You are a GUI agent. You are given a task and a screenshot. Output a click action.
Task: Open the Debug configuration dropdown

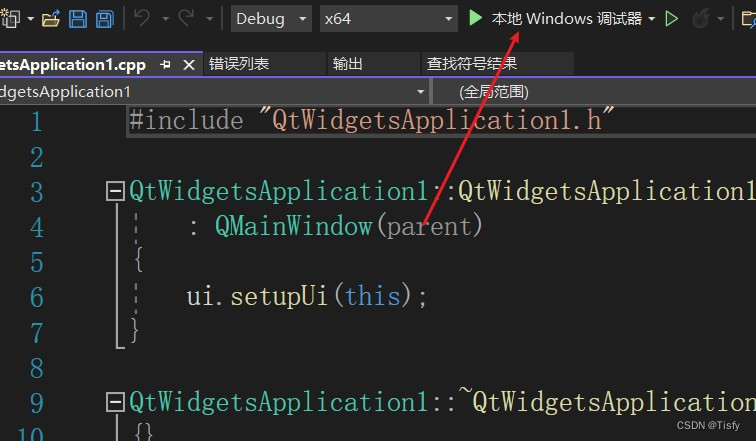pyautogui.click(x=271, y=19)
